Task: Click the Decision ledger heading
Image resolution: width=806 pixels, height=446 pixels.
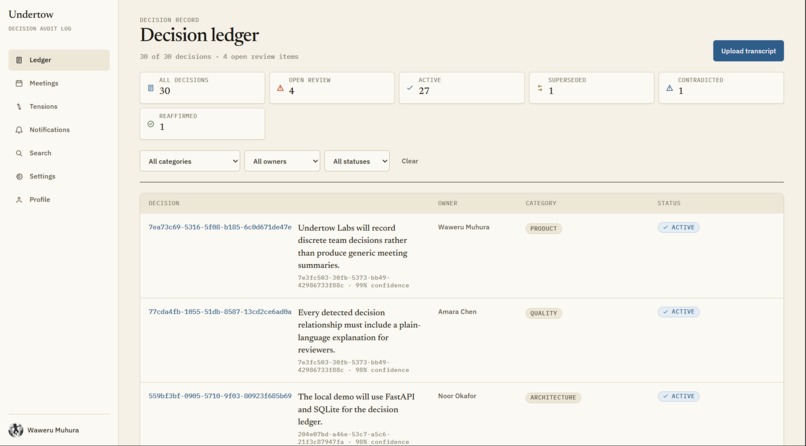Action: (x=199, y=35)
